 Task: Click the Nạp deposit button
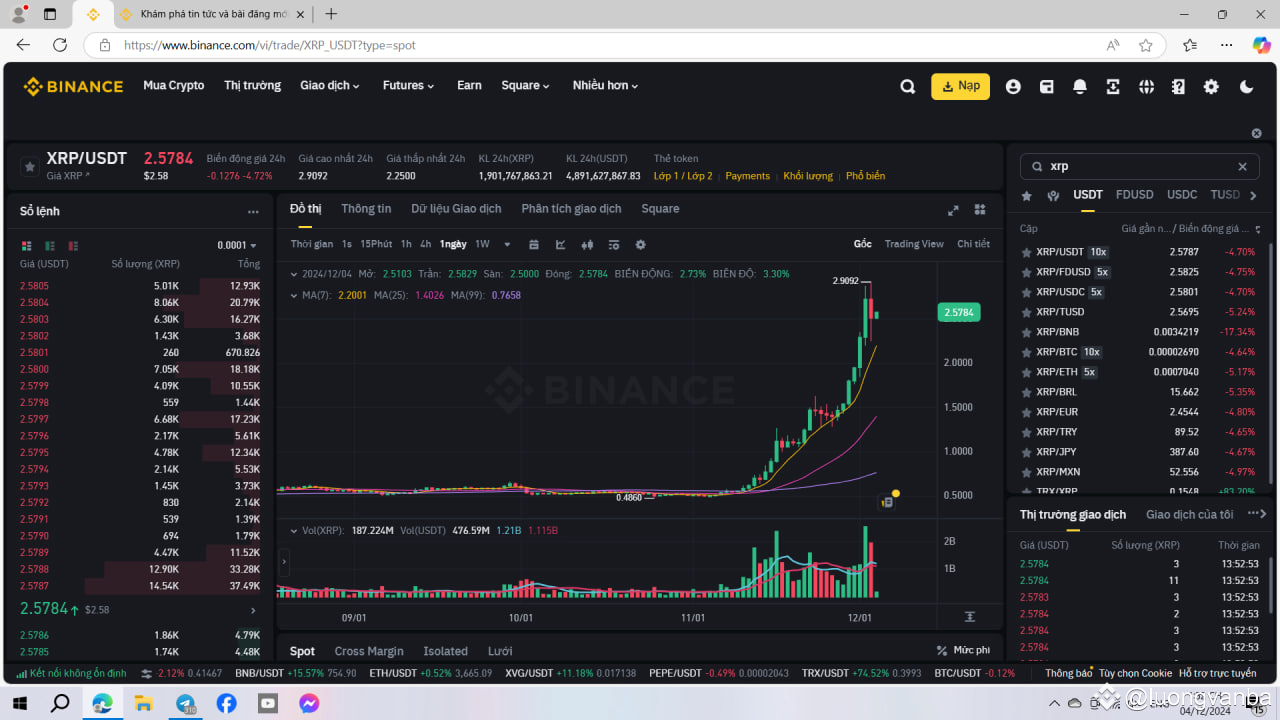click(960, 86)
